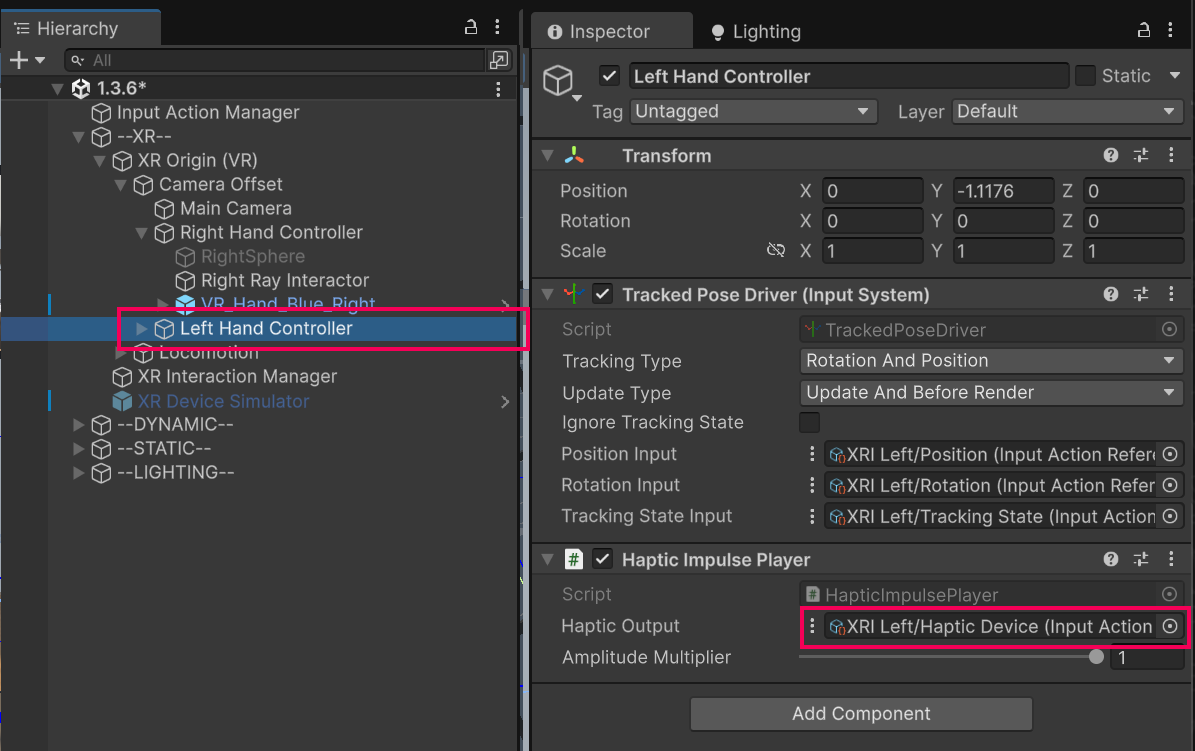Select XR Interaction Manager in hierarchy
The image size is (1195, 751).
tap(237, 377)
